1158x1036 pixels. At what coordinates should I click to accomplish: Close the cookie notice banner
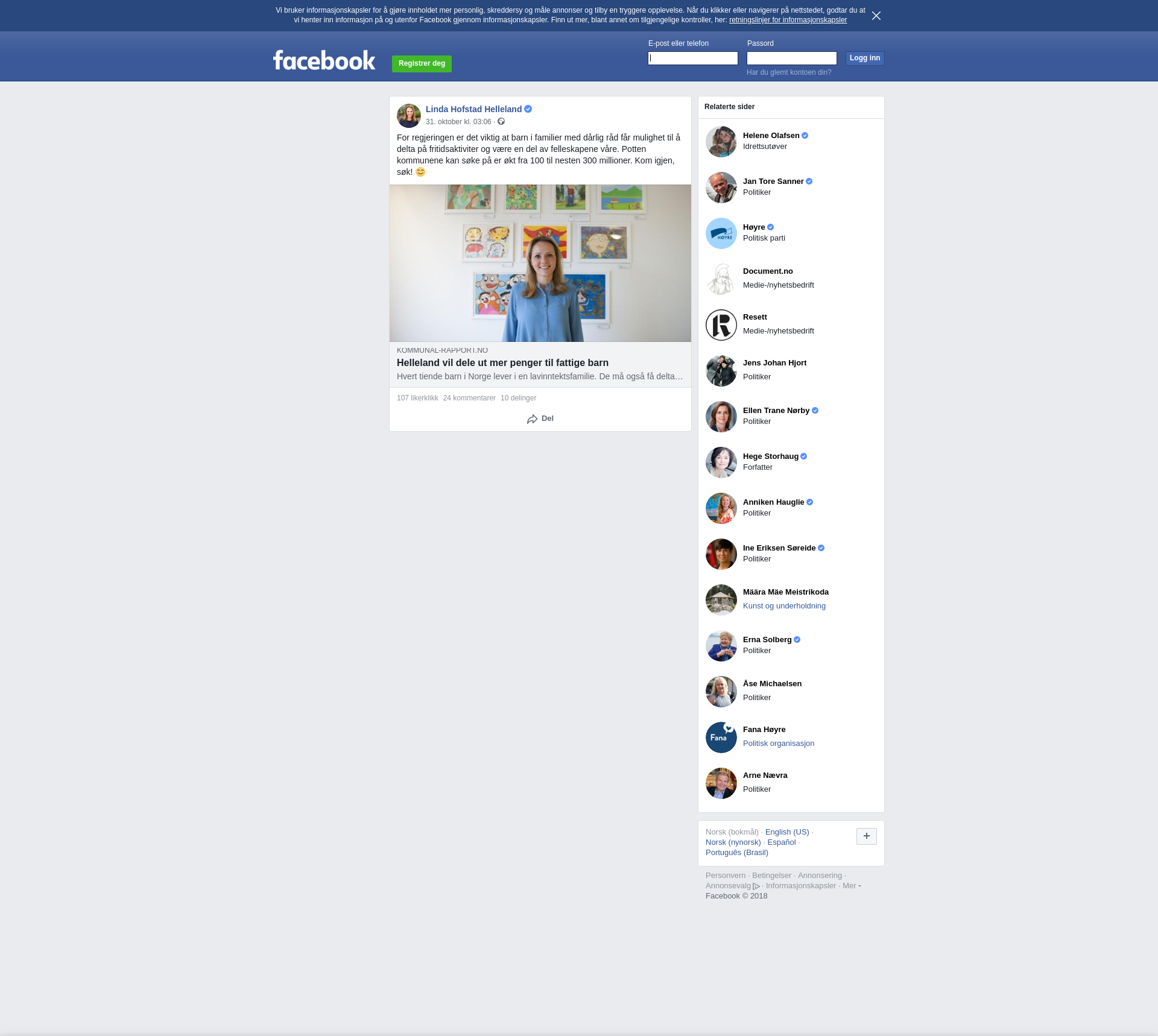tap(876, 16)
